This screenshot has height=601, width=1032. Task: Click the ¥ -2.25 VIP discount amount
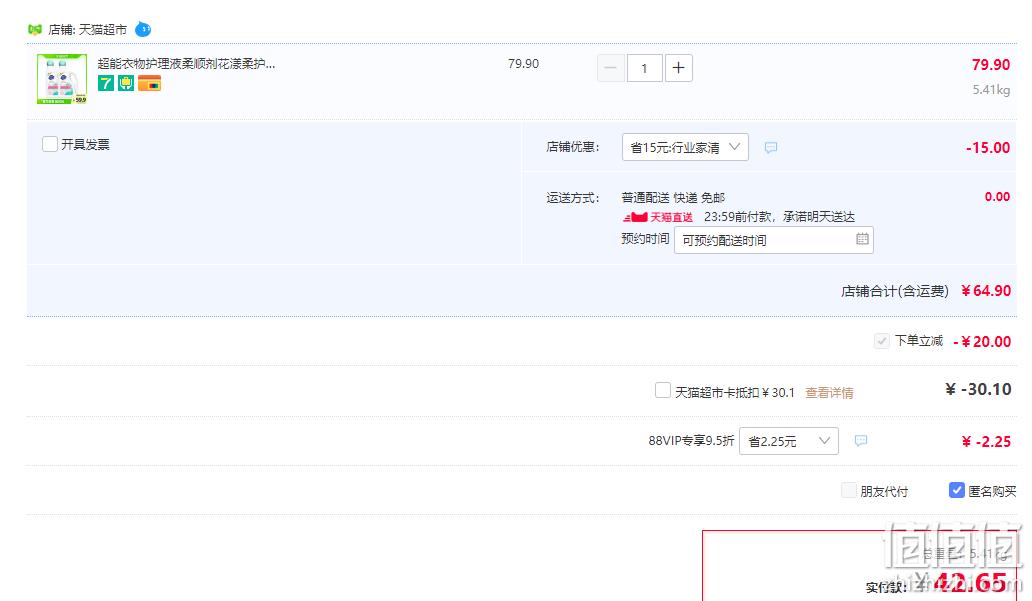tap(986, 442)
